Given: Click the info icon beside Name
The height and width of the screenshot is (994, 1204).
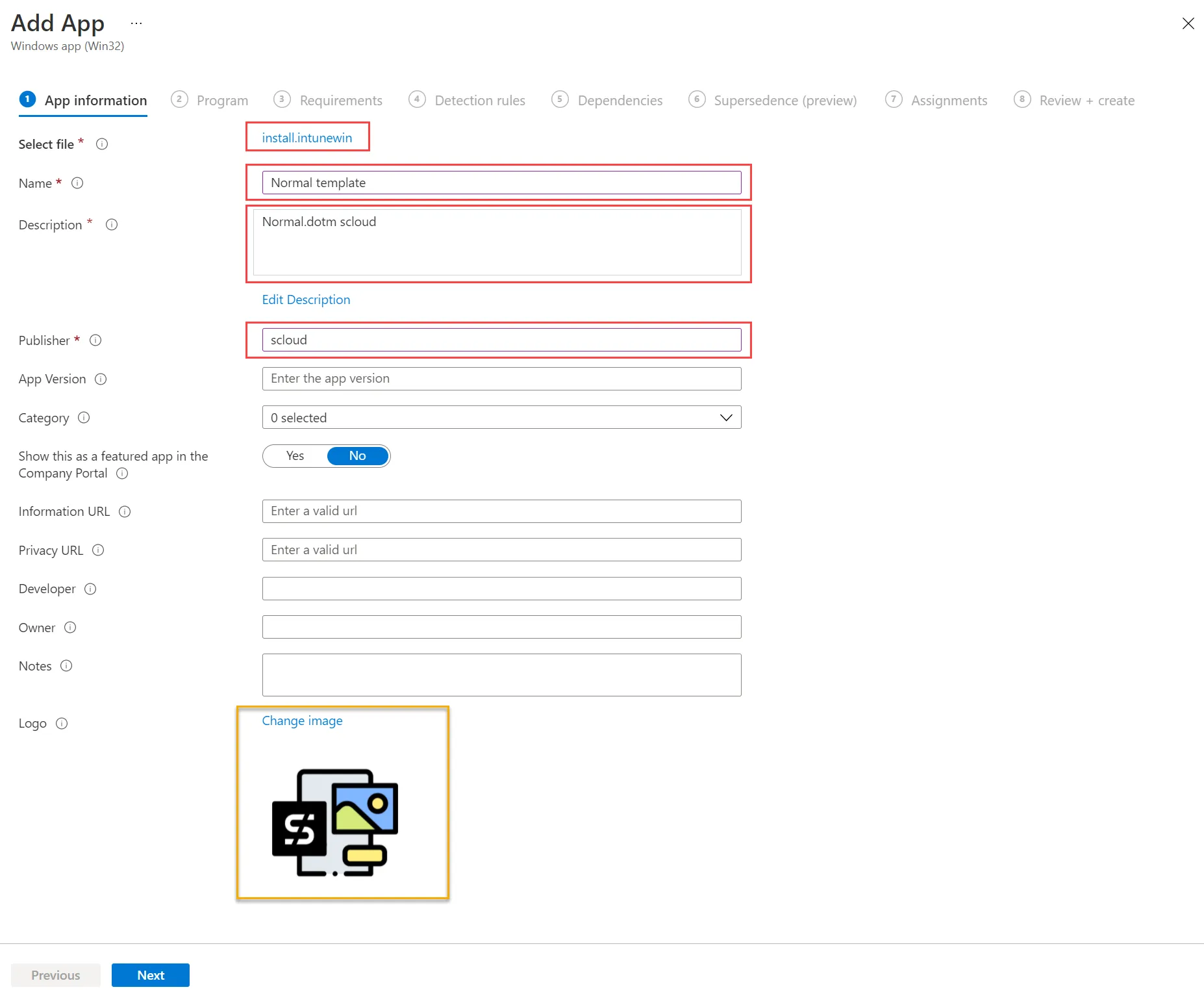Looking at the screenshot, I should (x=77, y=183).
